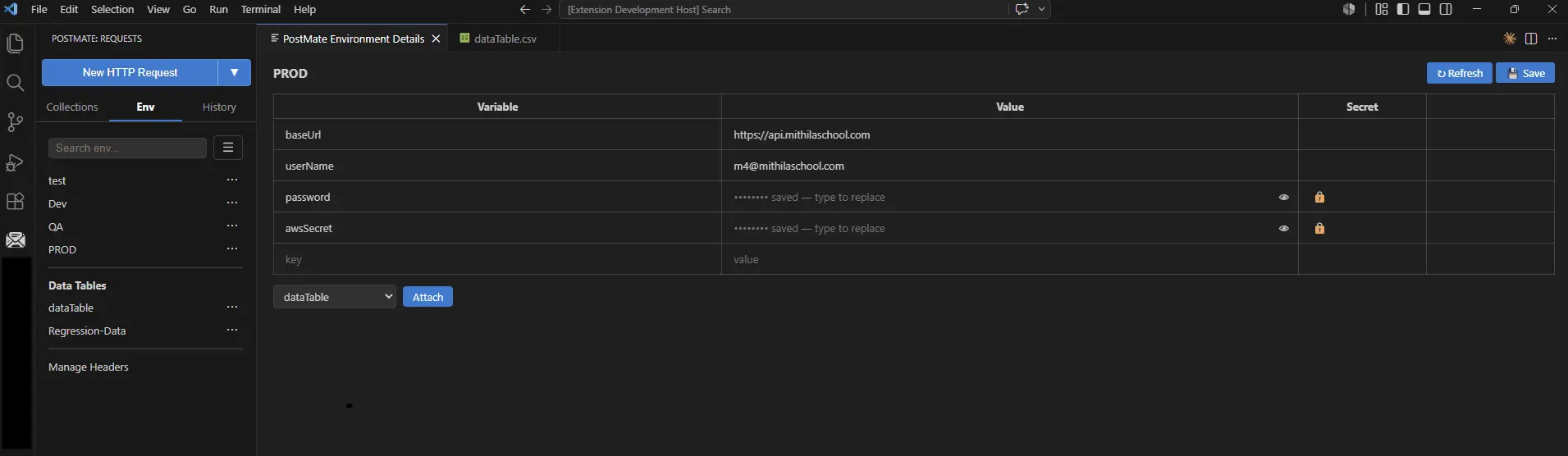Toggle the Primary Side Bar

1402,10
